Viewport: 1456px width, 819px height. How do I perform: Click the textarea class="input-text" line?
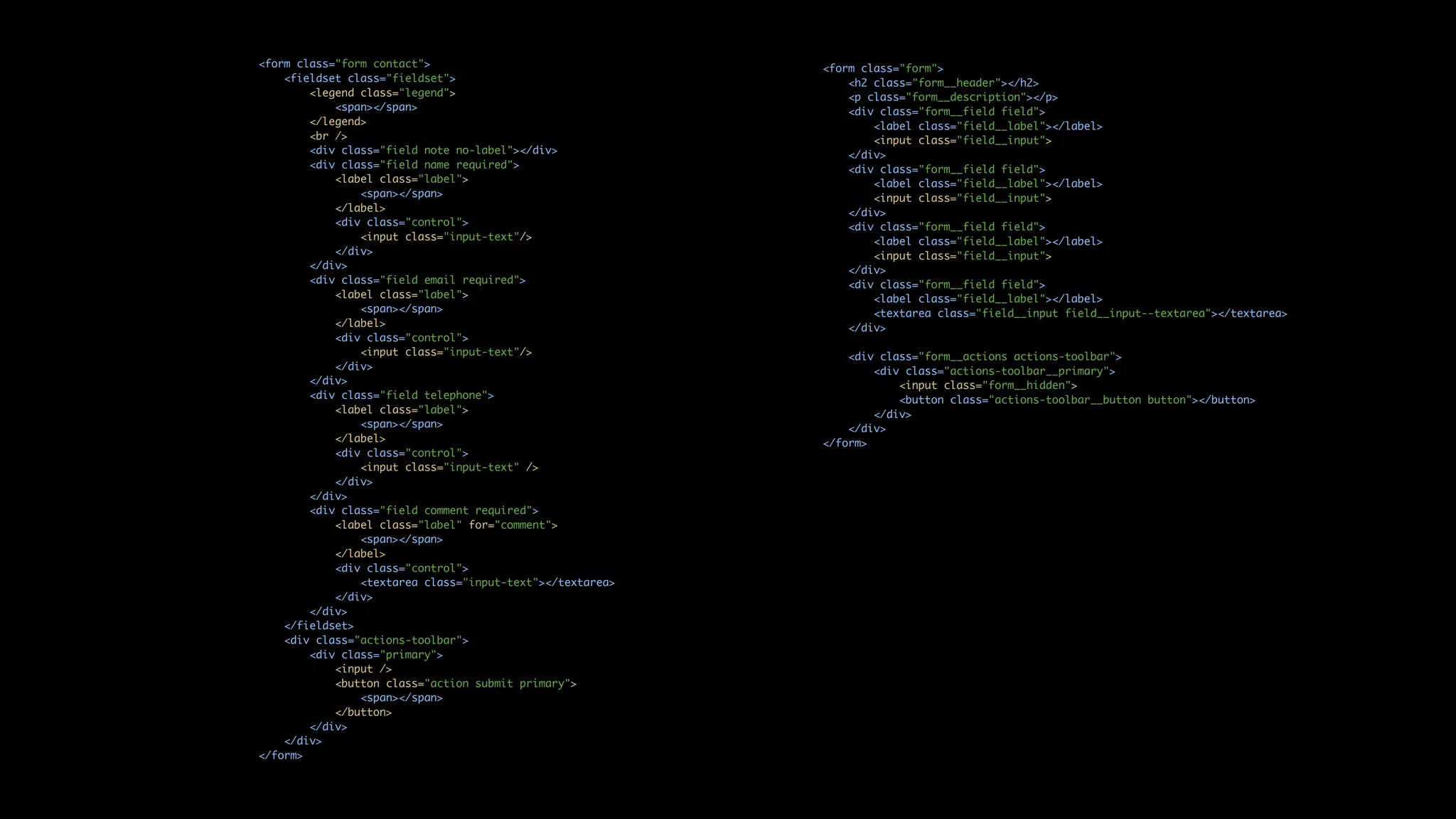[x=487, y=583]
